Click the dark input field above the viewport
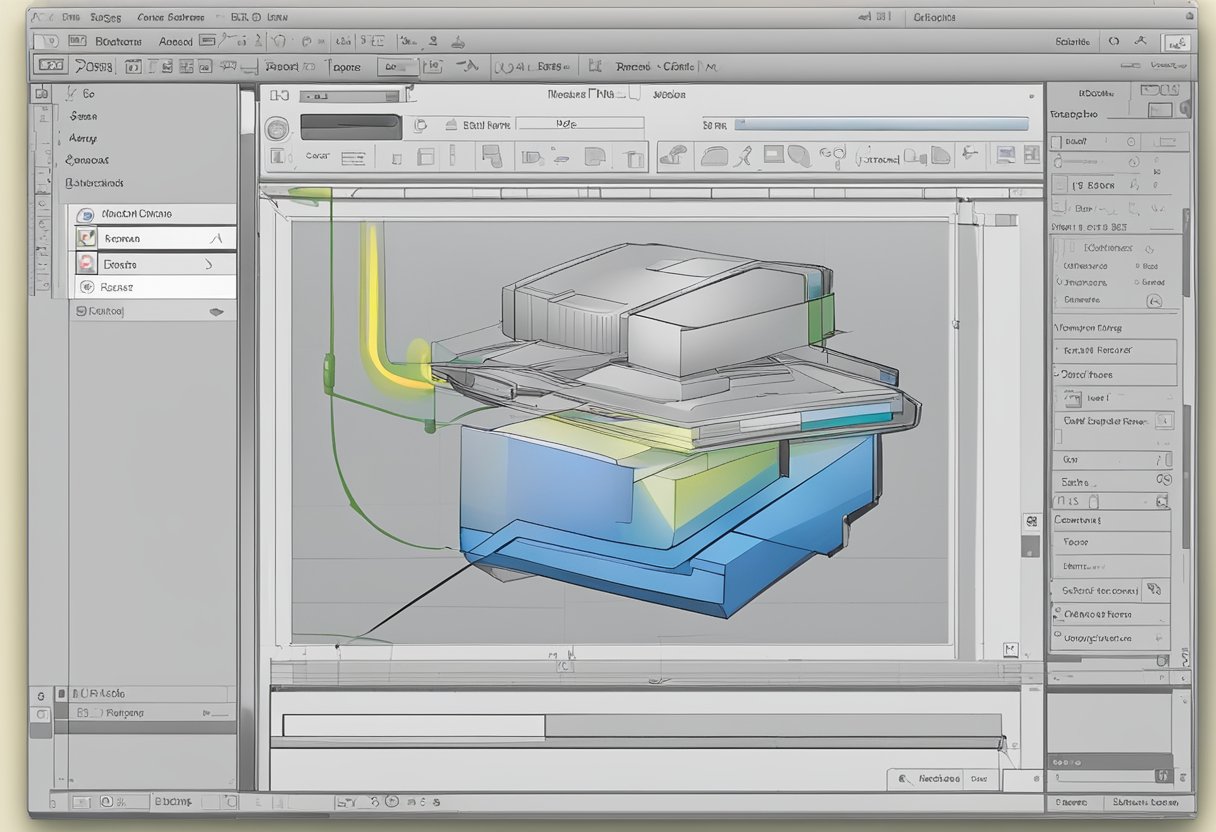 [x=350, y=127]
